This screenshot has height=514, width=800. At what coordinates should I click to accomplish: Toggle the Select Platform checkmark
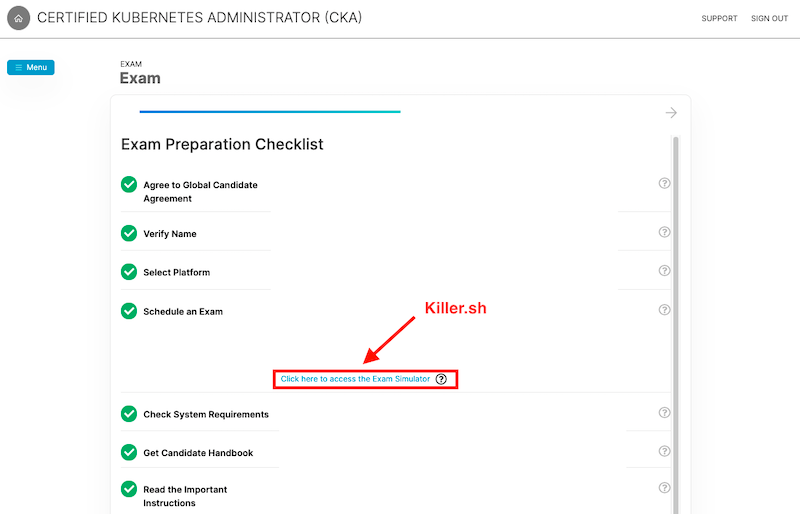point(129,272)
